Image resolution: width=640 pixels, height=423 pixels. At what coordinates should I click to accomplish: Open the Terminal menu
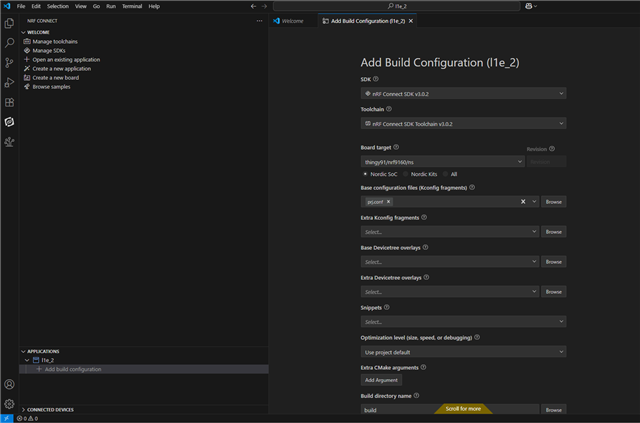(x=132, y=6)
